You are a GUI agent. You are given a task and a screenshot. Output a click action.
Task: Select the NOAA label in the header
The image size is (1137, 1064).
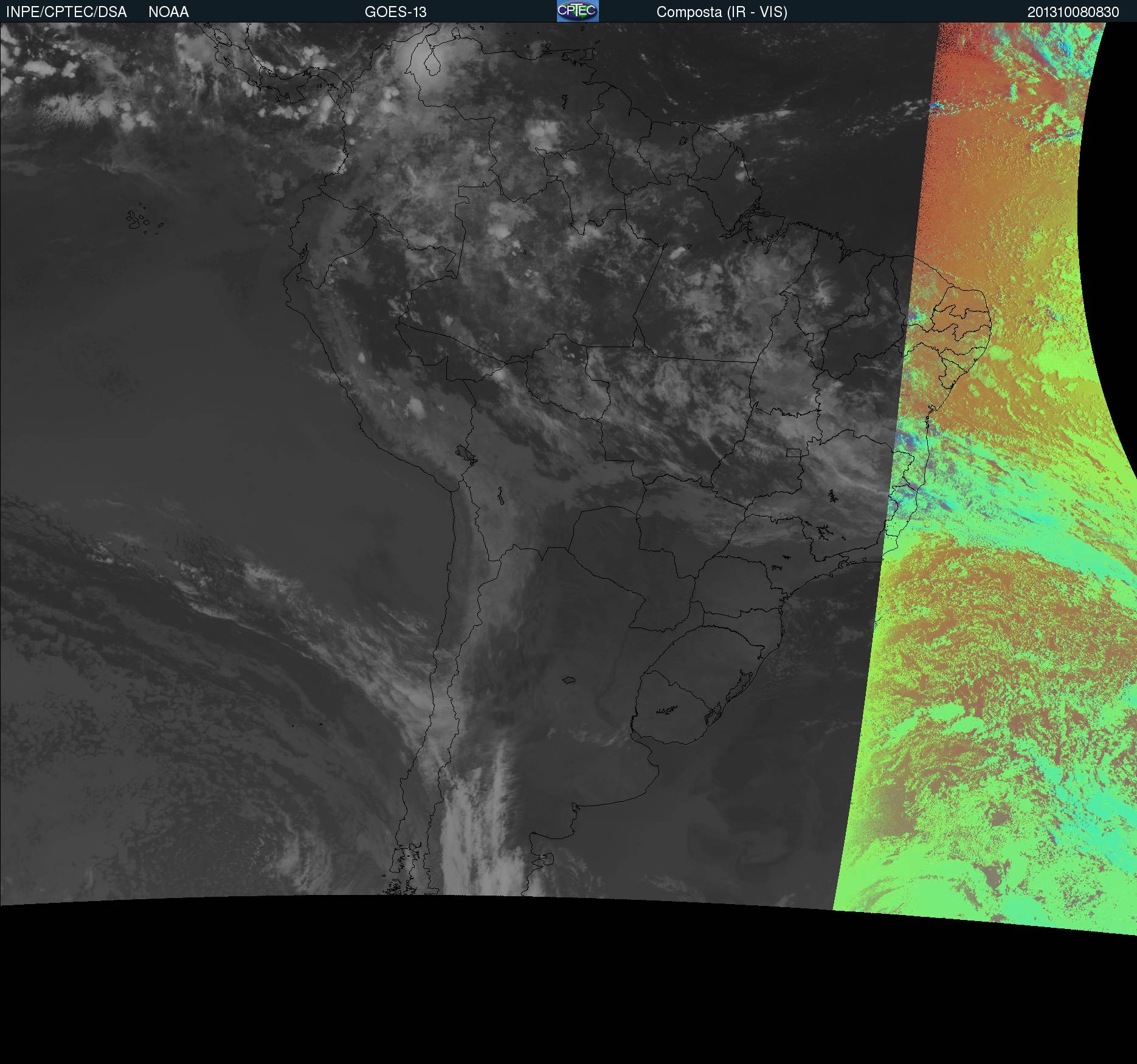(x=168, y=12)
